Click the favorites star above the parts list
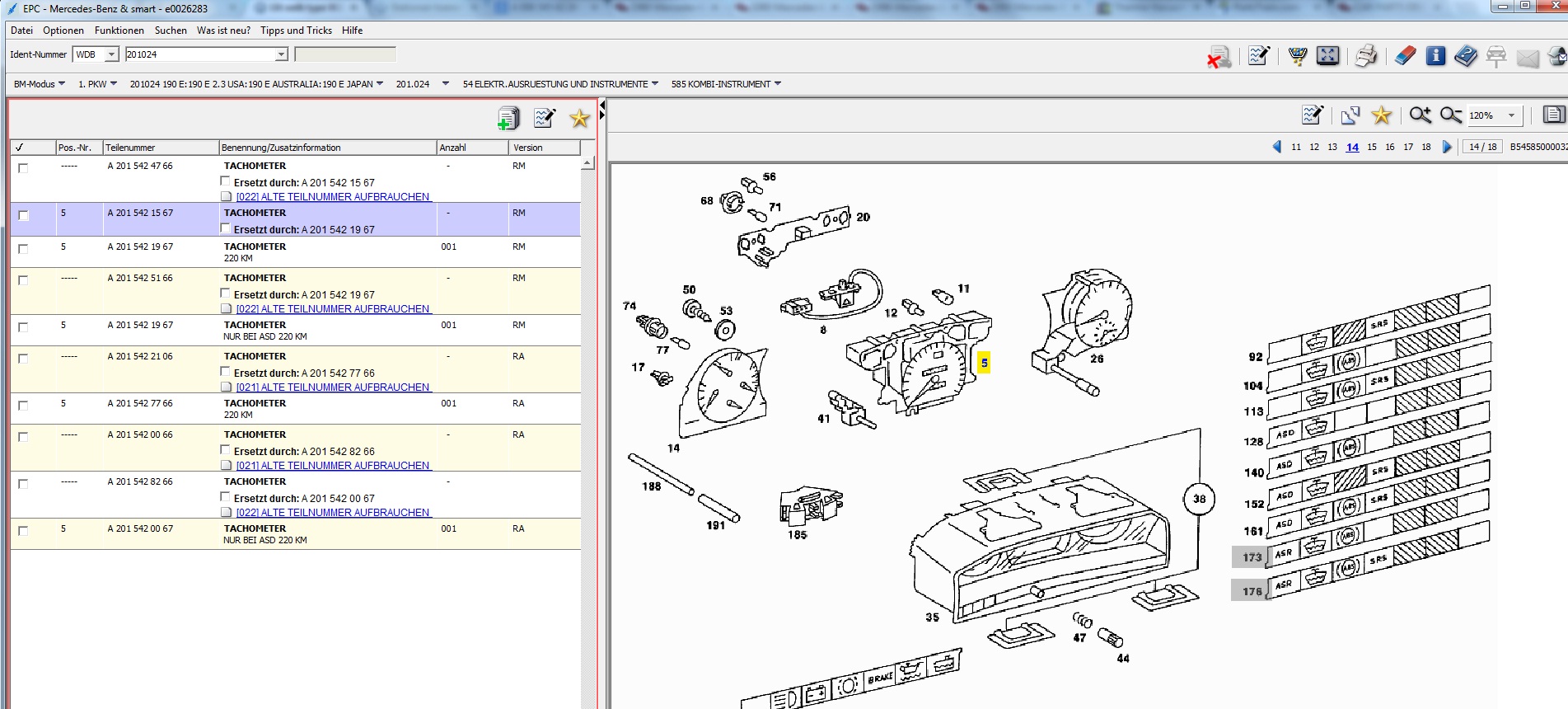 579,118
